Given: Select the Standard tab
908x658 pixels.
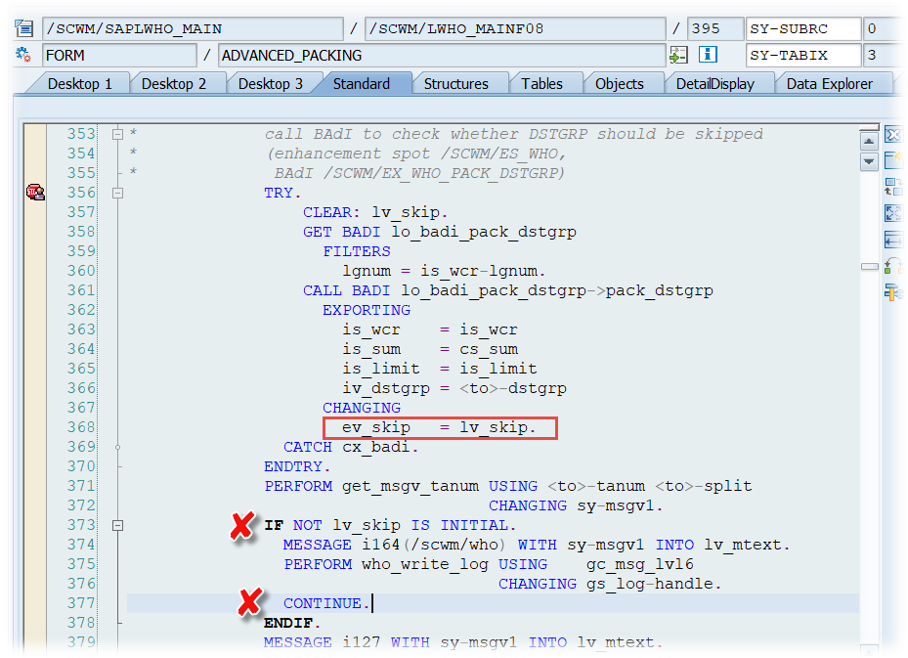Looking at the screenshot, I should pos(361,84).
